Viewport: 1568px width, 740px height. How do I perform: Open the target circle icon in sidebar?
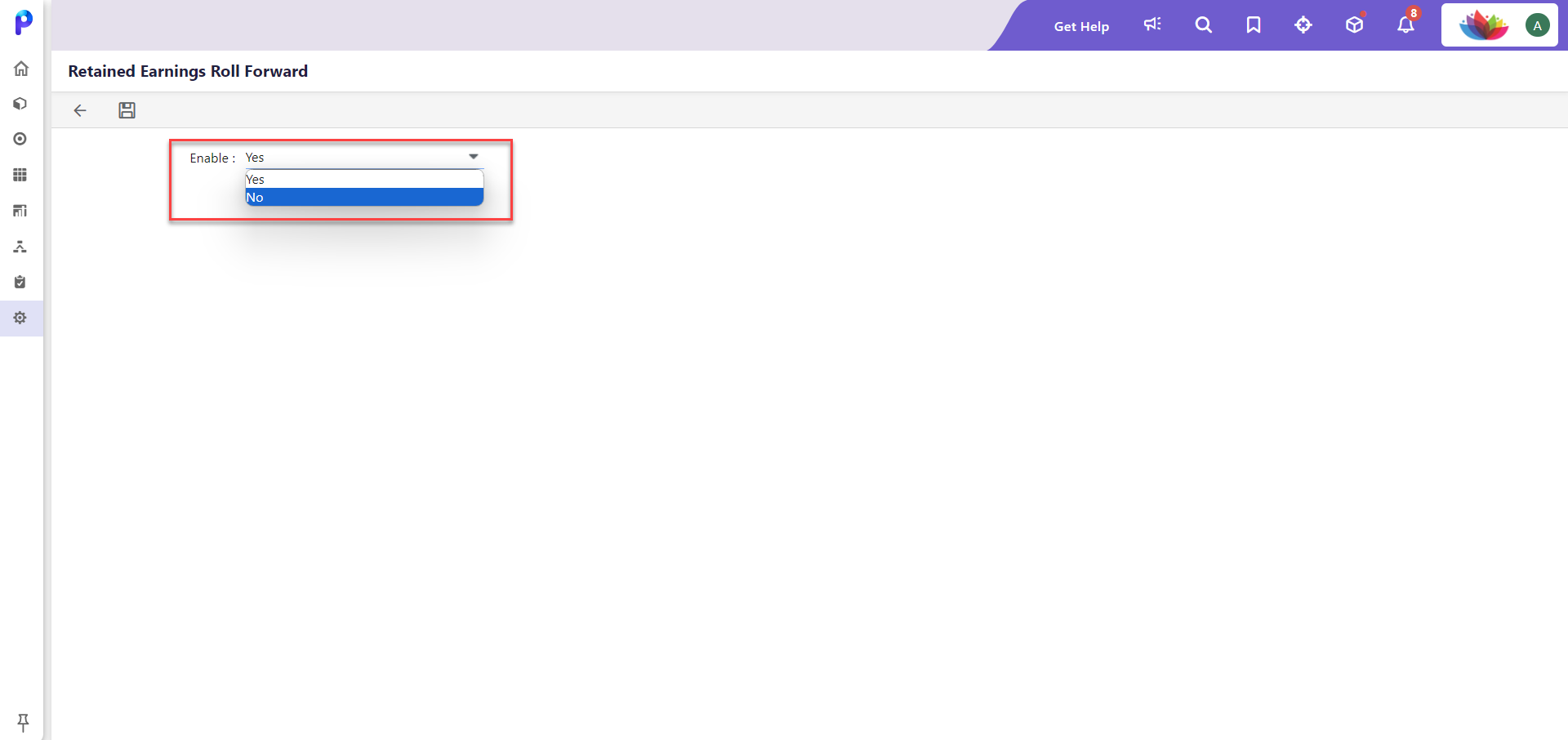20,140
